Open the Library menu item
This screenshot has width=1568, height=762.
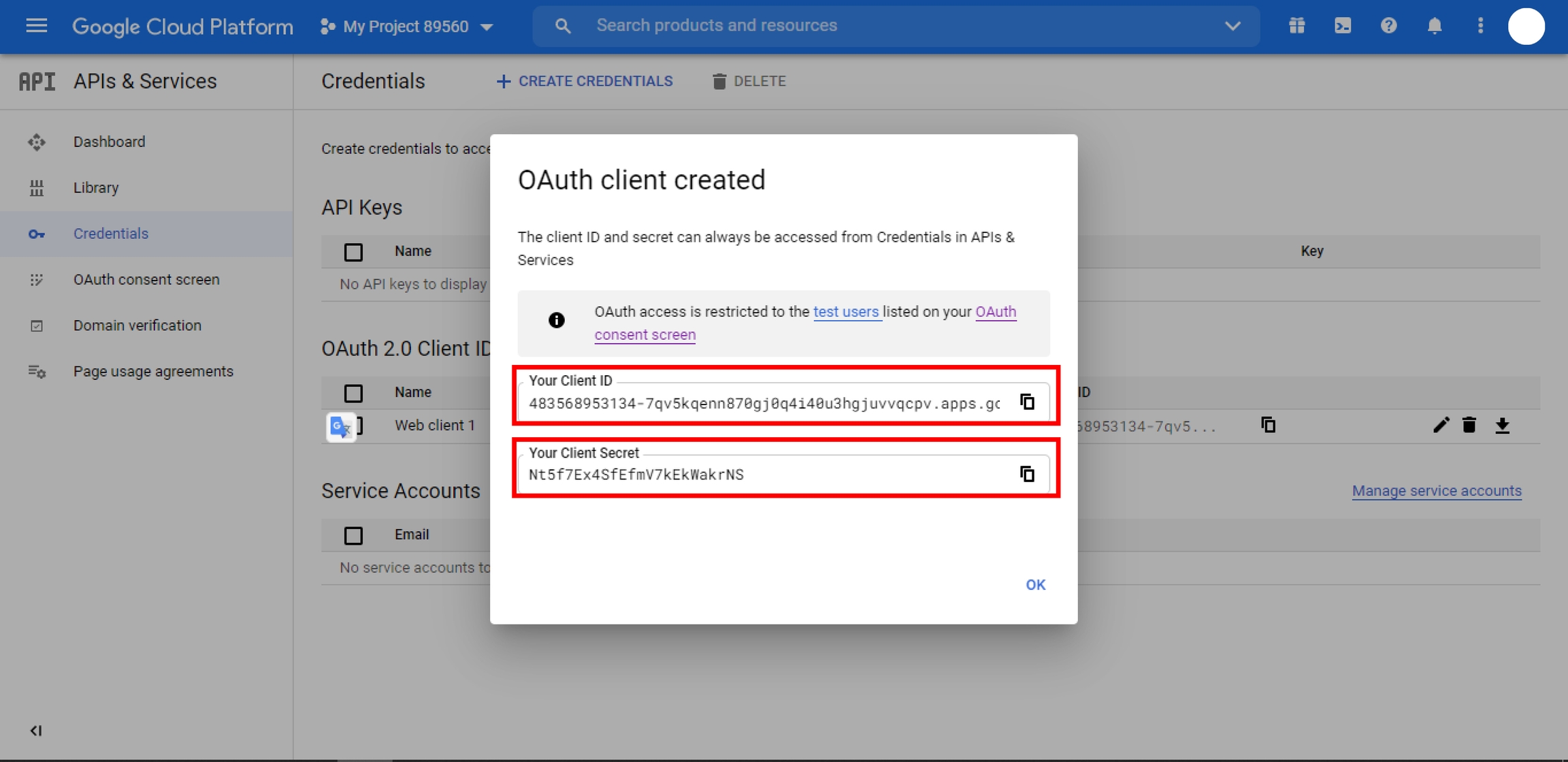tap(96, 187)
